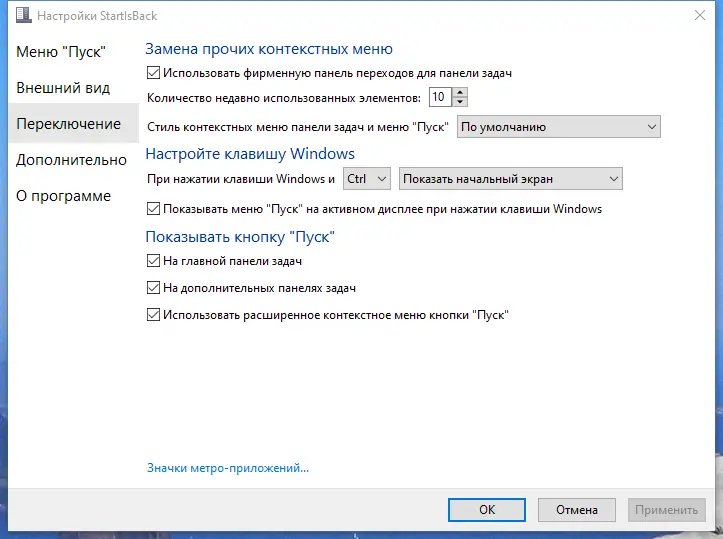The image size is (723, 539).
Task: Disable расширенное контекстное меню кнопки "Пуск"
Action: (153, 315)
